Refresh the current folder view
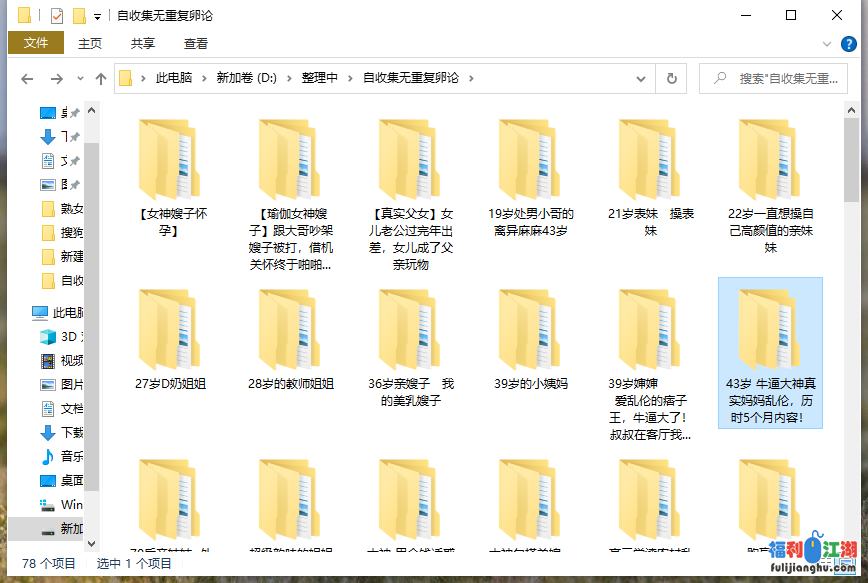Image resolution: width=868 pixels, height=583 pixels. (x=672, y=78)
